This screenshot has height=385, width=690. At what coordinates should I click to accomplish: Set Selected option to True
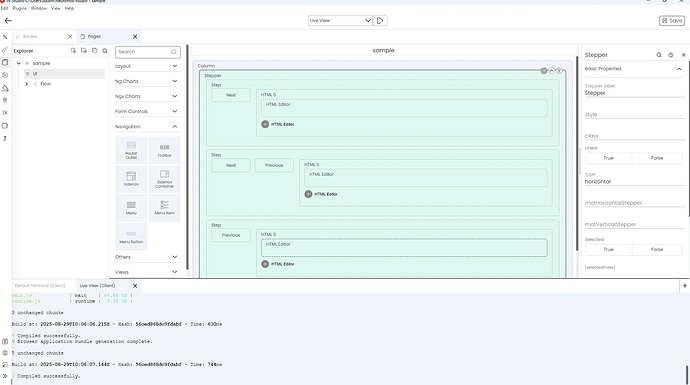pos(609,249)
